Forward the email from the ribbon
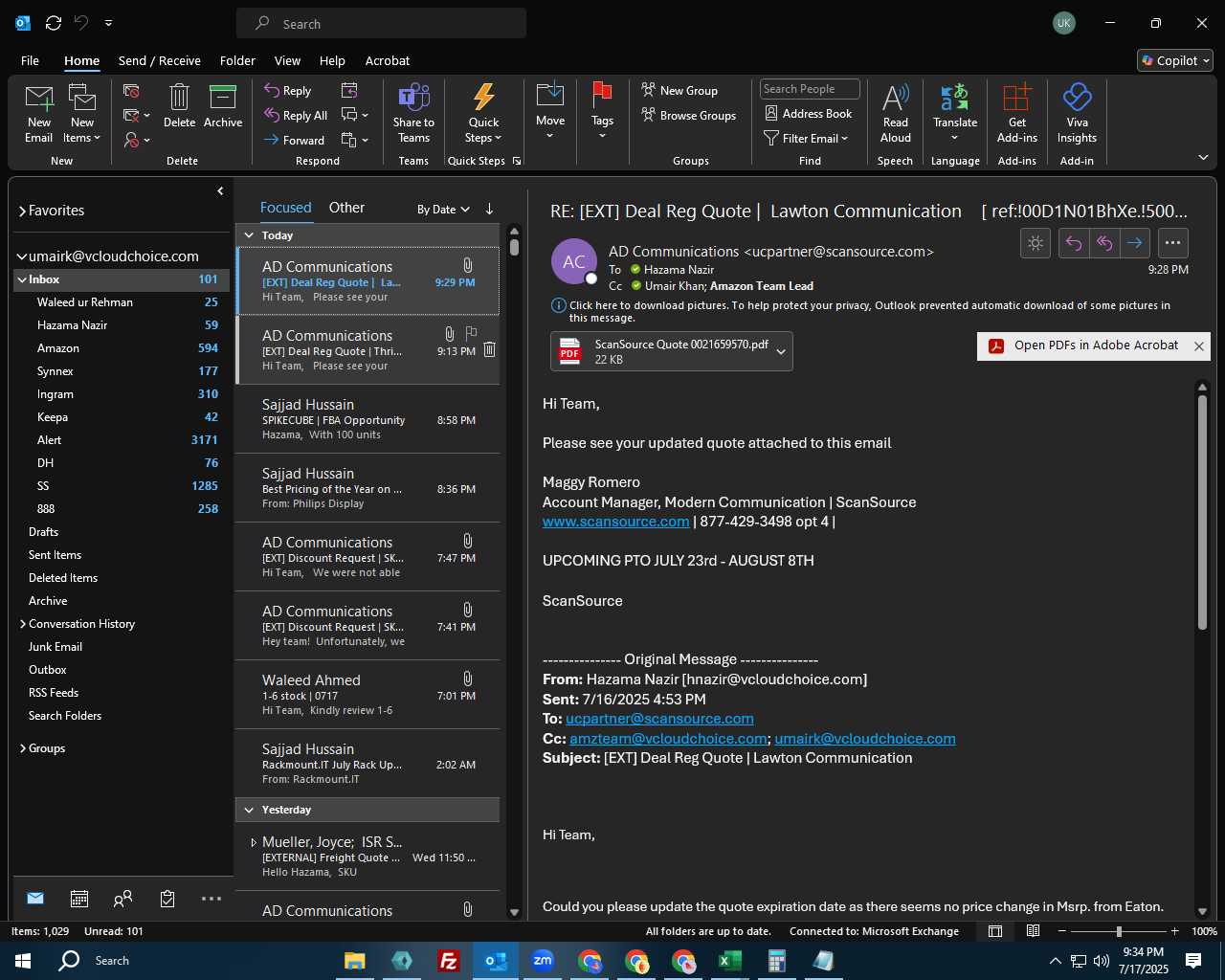Screen dimensions: 1225x980 pos(294,140)
